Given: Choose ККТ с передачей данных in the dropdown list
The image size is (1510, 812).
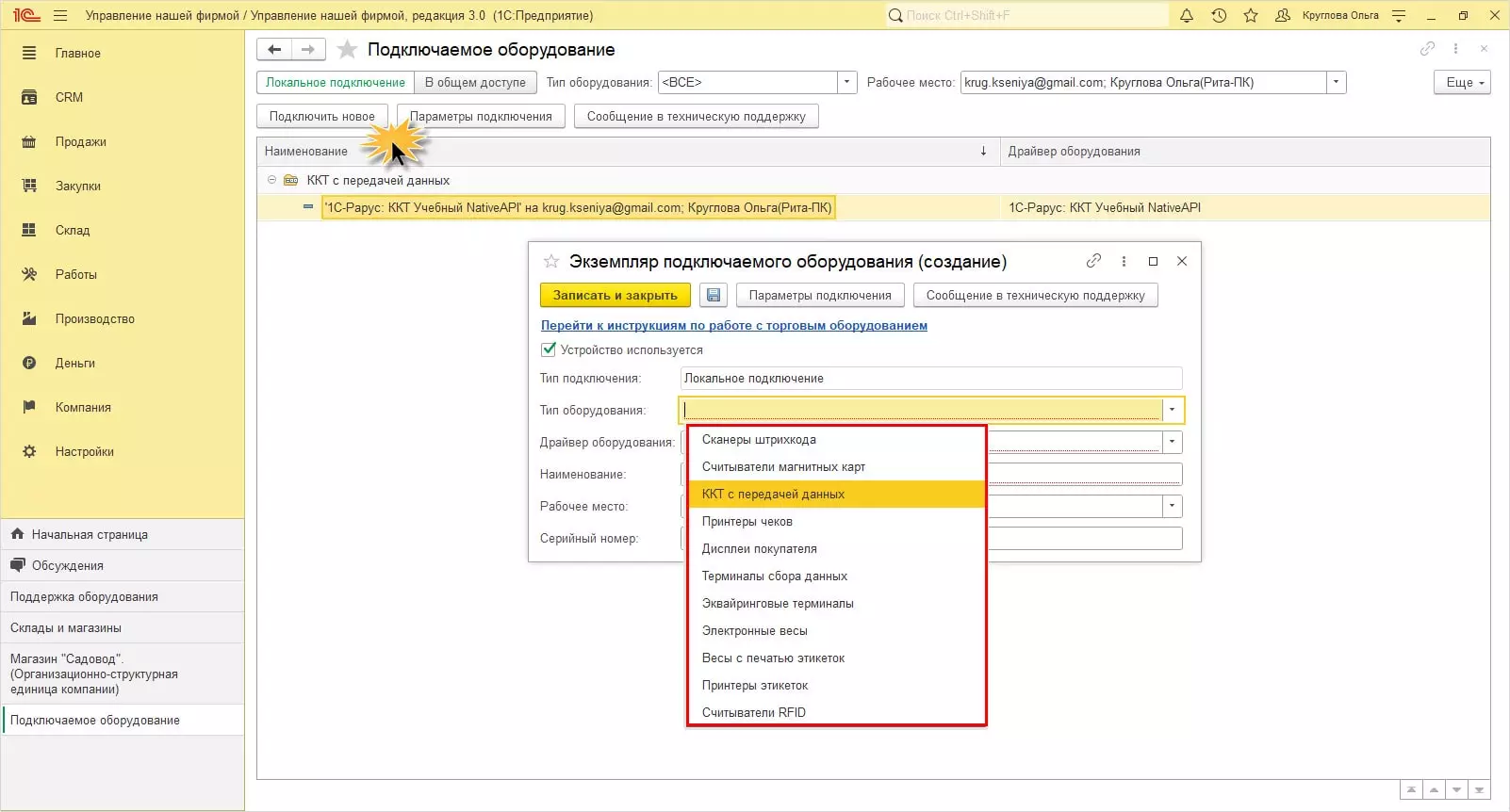Looking at the screenshot, I should coord(837,495).
